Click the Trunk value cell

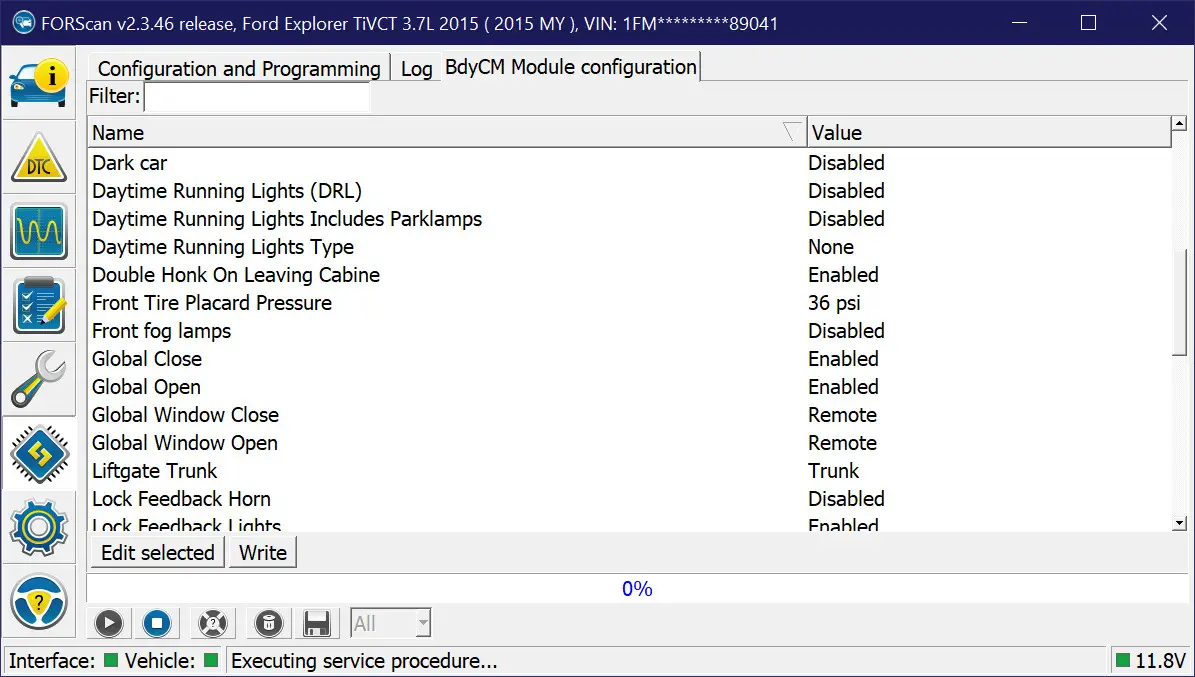(834, 471)
